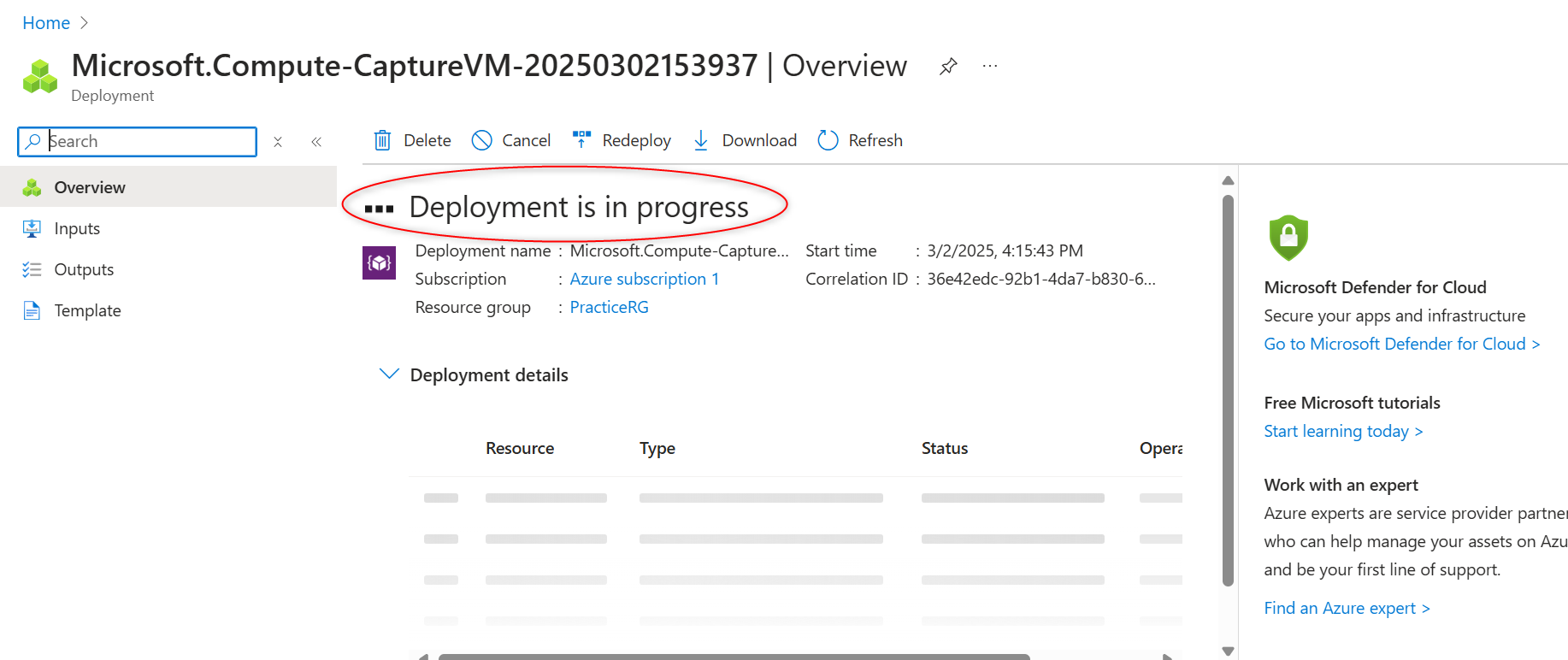Click the Type column header
Screen dimensions: 1568x660
pos(657,448)
